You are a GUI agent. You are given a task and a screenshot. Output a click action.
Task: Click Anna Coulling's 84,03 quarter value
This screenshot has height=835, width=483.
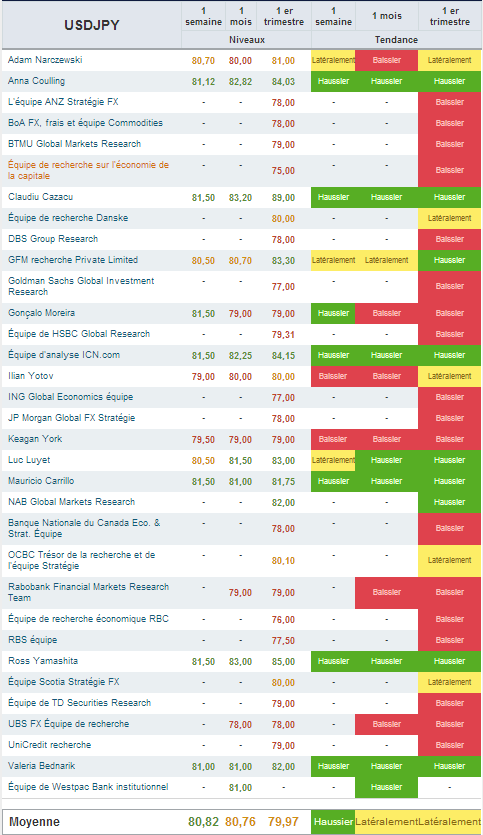click(283, 81)
